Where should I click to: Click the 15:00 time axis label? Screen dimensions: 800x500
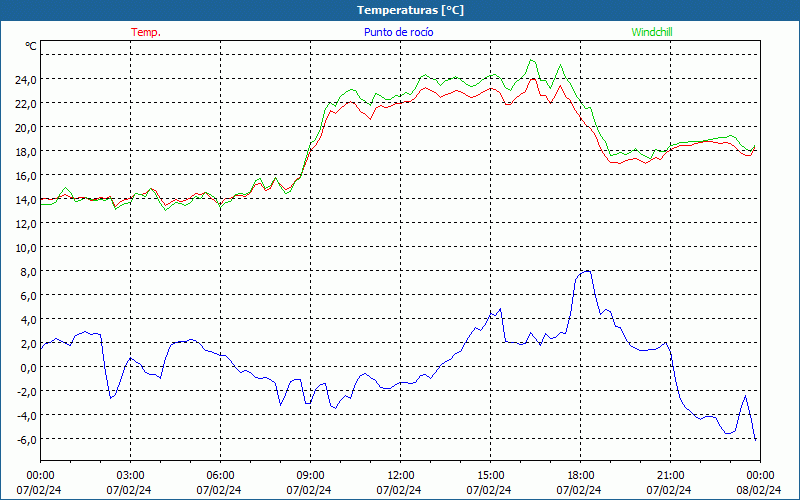[490, 476]
